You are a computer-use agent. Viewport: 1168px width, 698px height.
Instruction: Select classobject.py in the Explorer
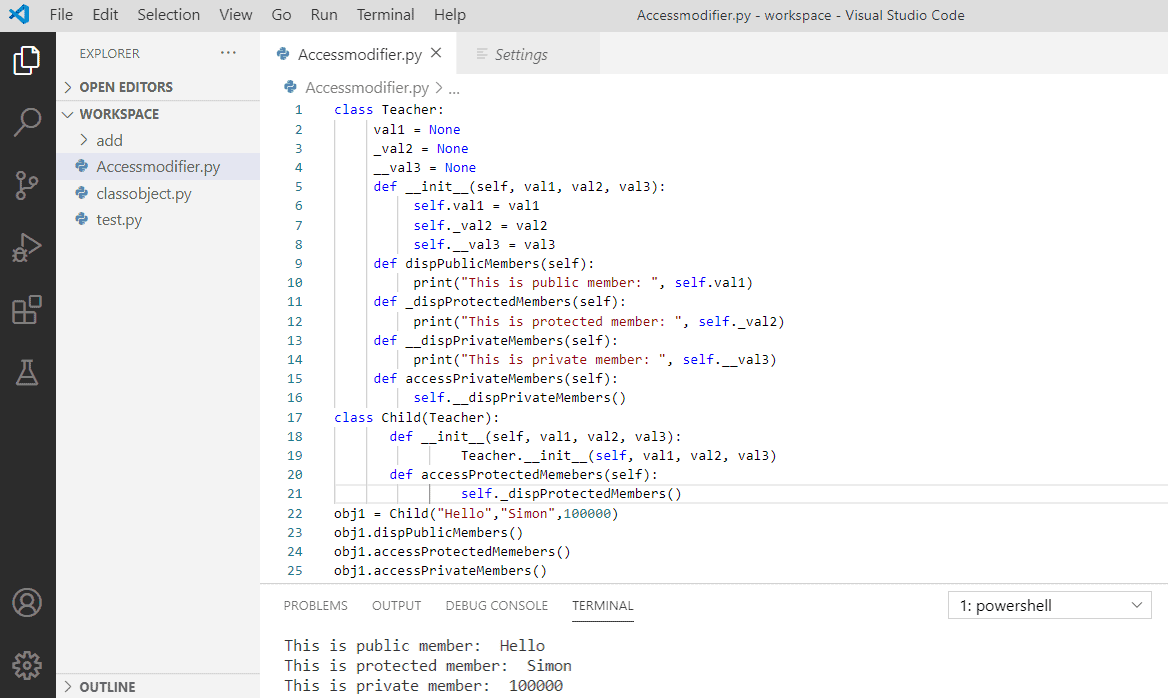pyautogui.click(x=144, y=193)
